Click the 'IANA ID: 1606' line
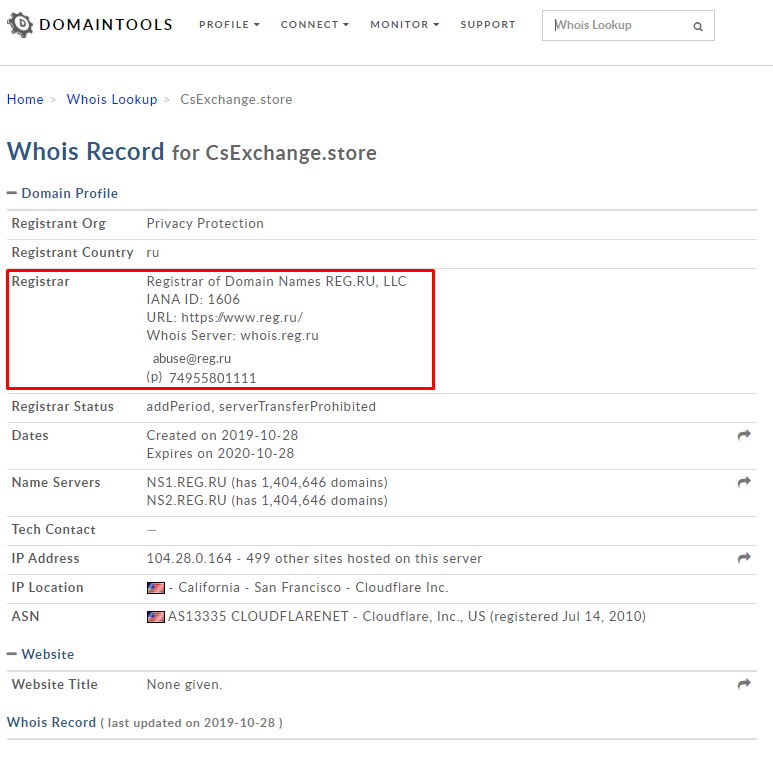The image size is (773, 761). pyautogui.click(x=193, y=299)
